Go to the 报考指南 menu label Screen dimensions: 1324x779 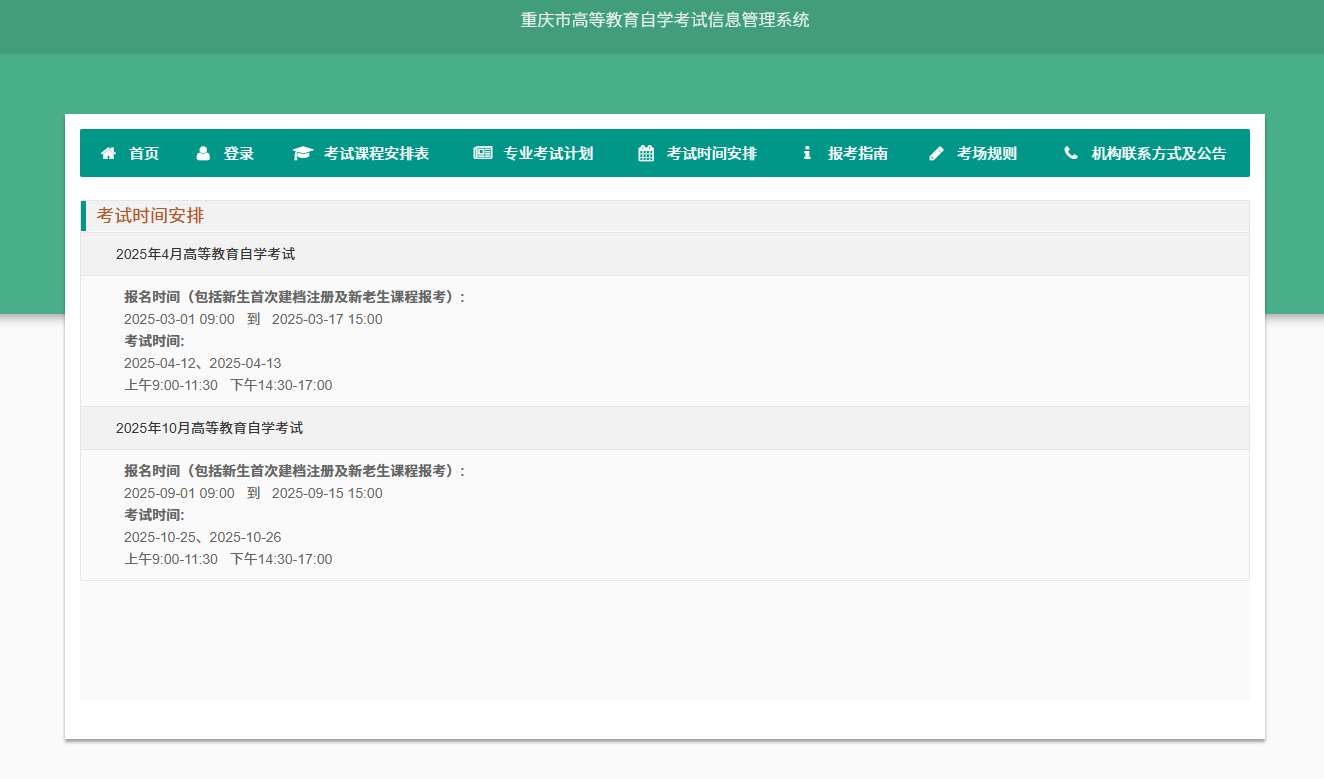858,153
